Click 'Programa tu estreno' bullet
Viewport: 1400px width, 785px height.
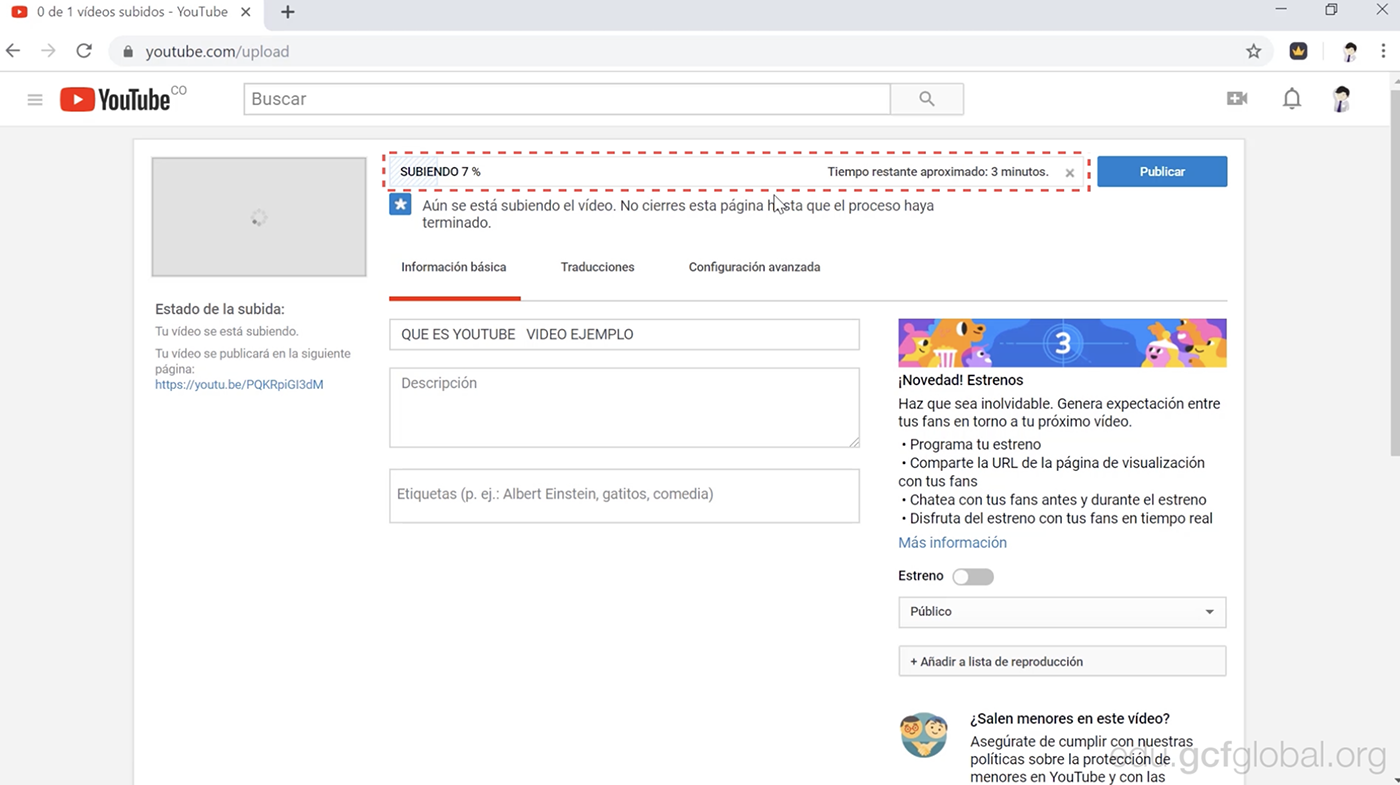point(976,445)
